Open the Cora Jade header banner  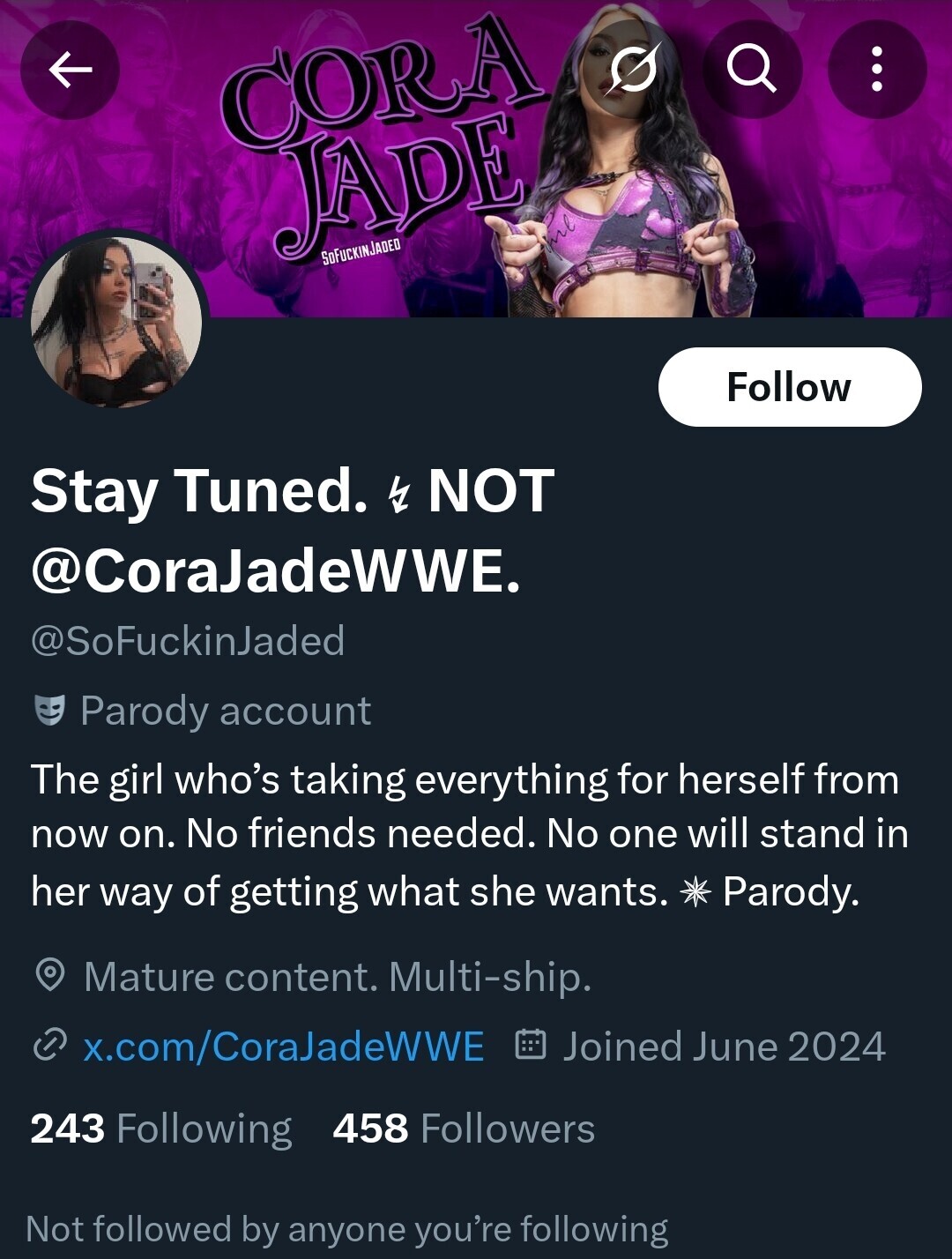point(476,159)
